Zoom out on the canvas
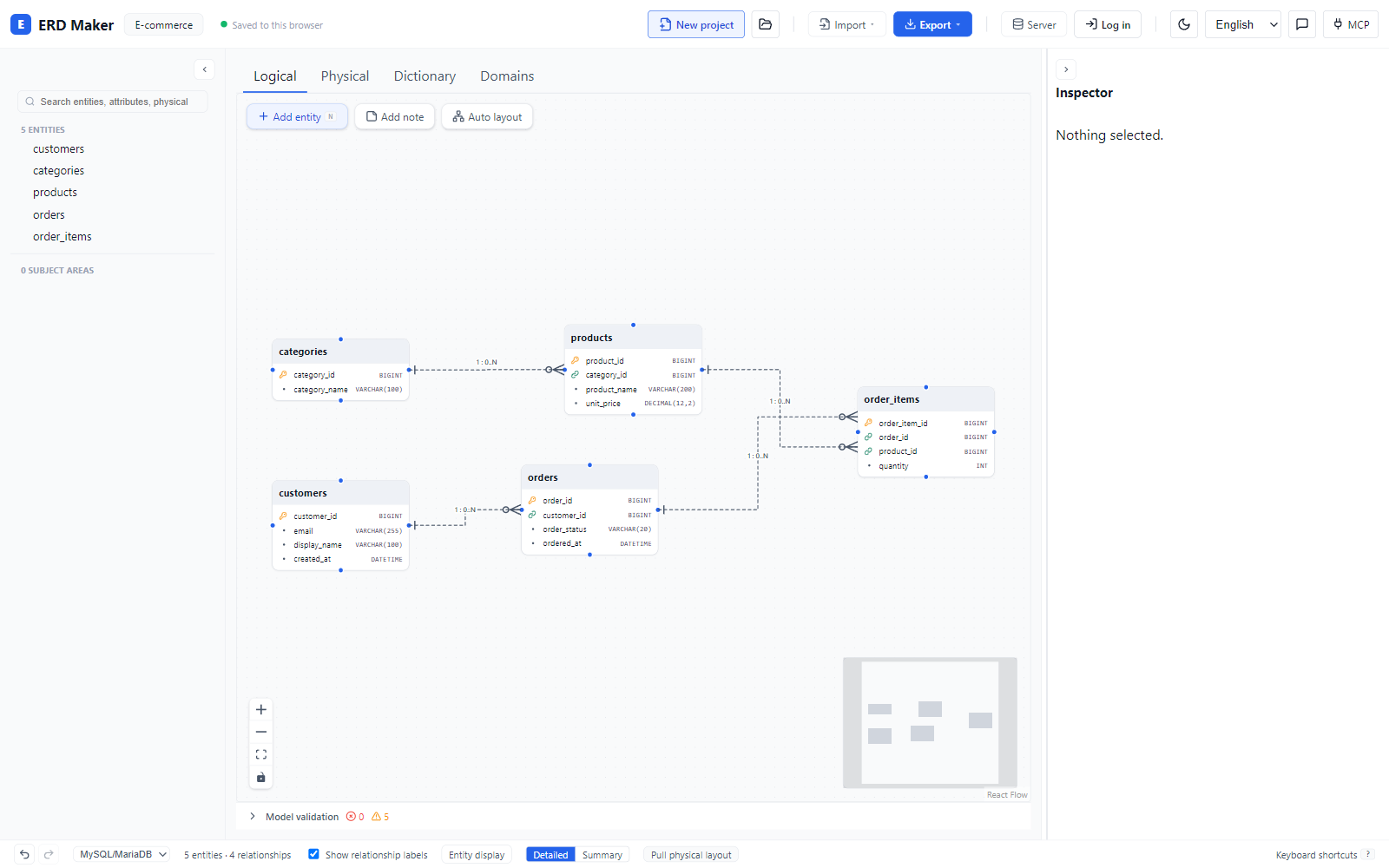The image size is (1389, 868). pos(261,733)
